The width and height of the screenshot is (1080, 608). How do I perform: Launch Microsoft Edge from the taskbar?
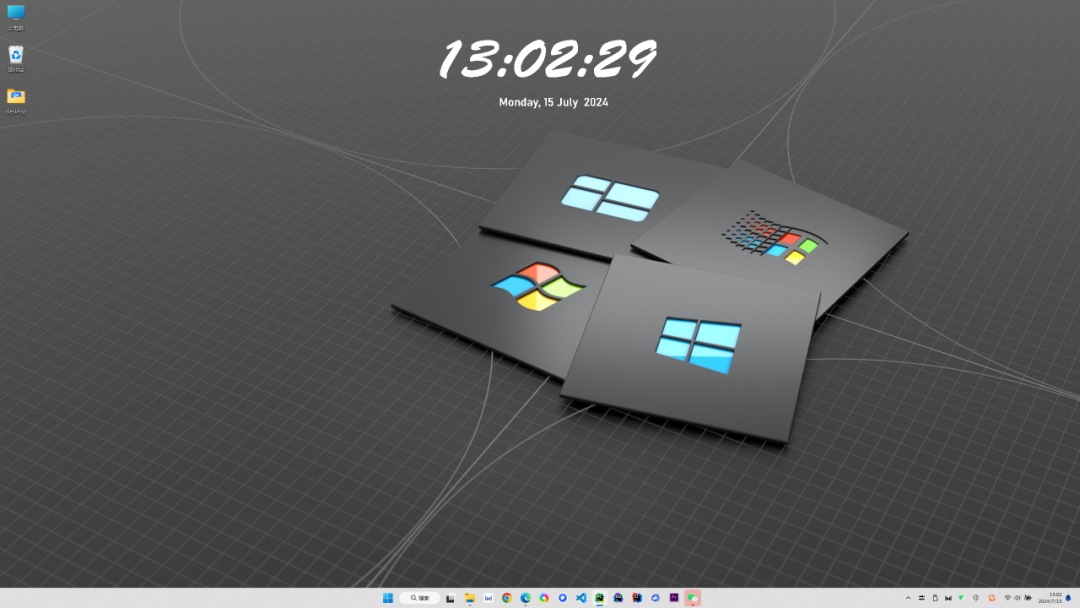(526, 598)
